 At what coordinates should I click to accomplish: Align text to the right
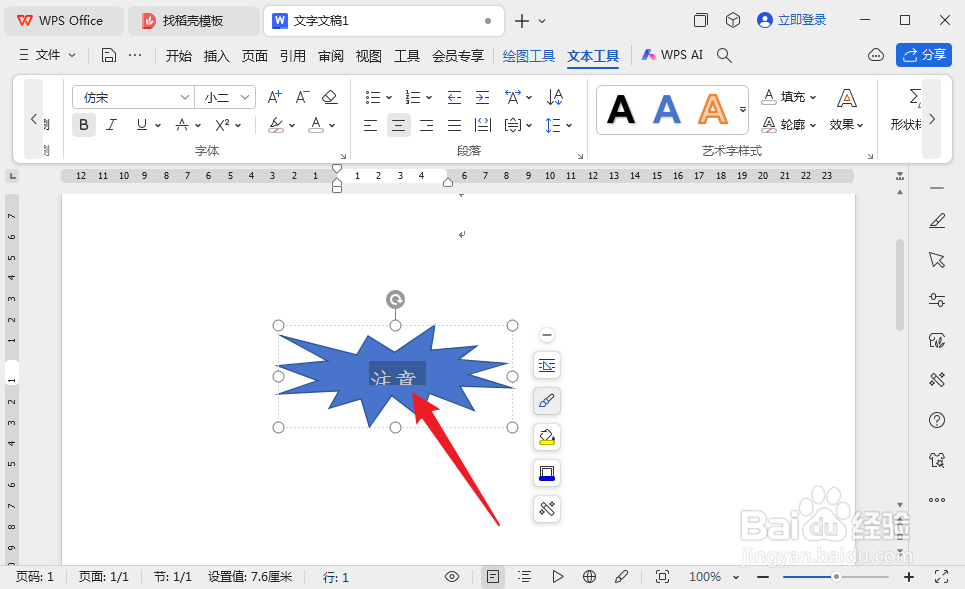(x=426, y=126)
